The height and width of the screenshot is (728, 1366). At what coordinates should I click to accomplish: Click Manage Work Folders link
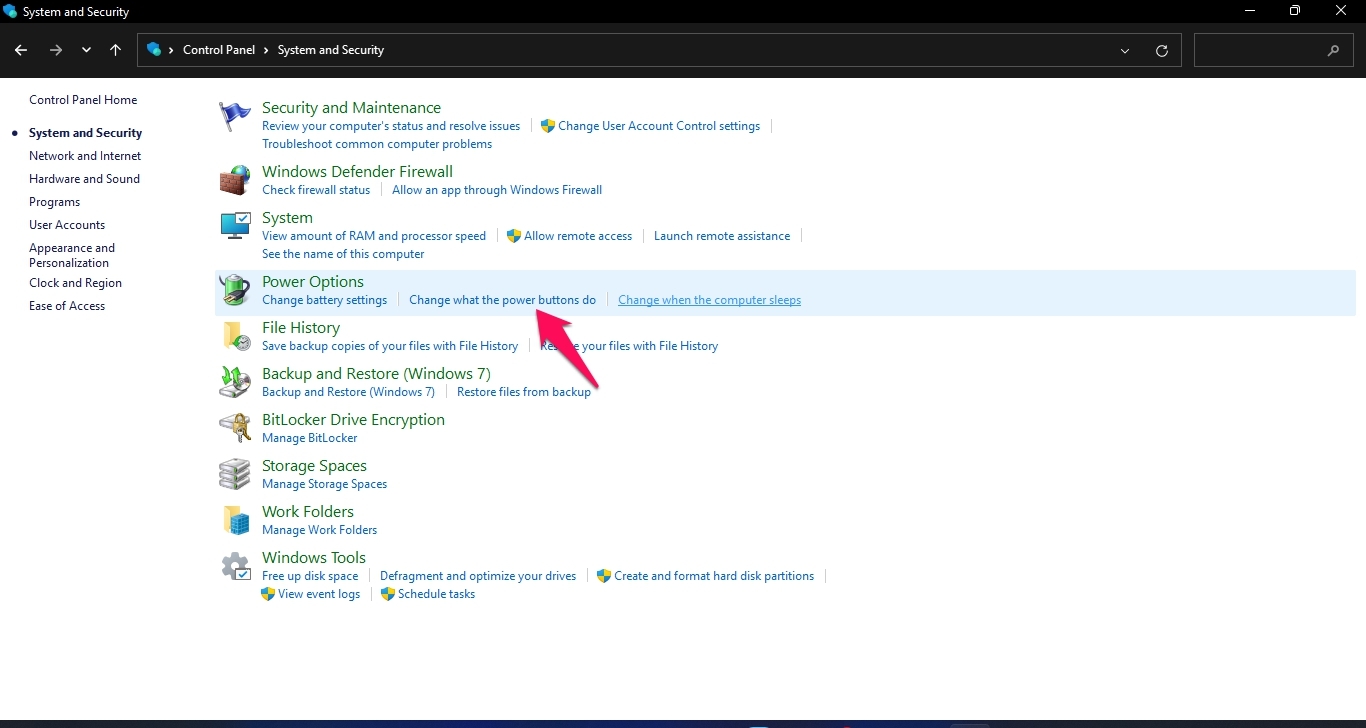click(x=319, y=530)
